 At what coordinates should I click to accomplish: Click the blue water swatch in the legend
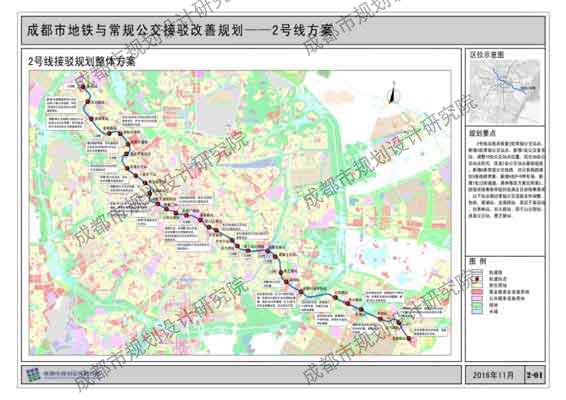click(477, 312)
